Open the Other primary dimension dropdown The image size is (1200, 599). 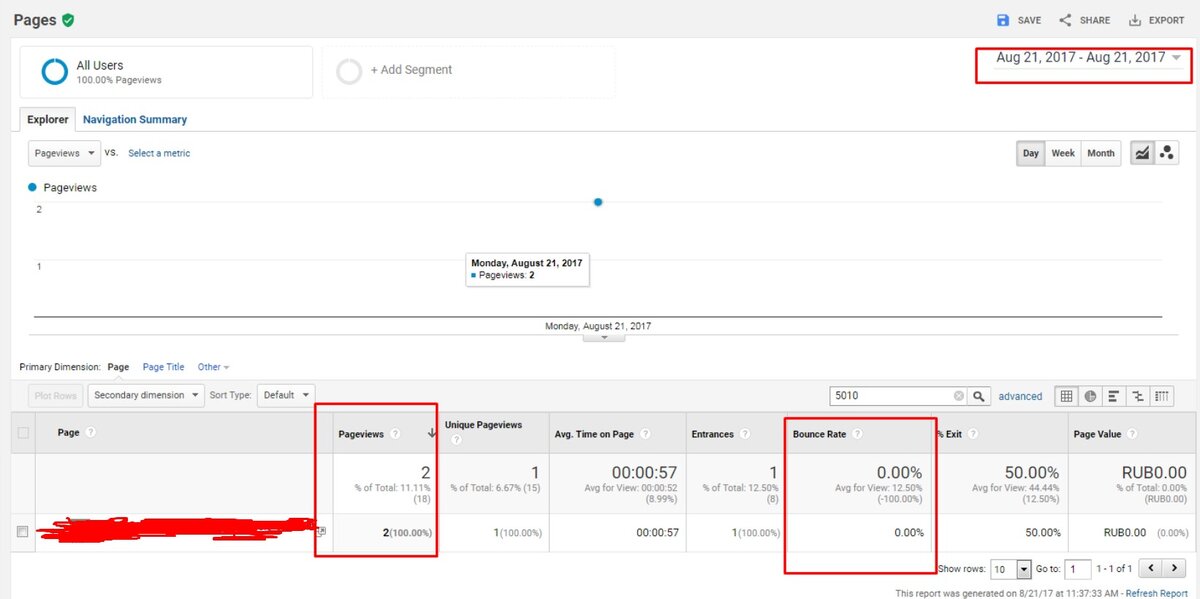(x=213, y=367)
